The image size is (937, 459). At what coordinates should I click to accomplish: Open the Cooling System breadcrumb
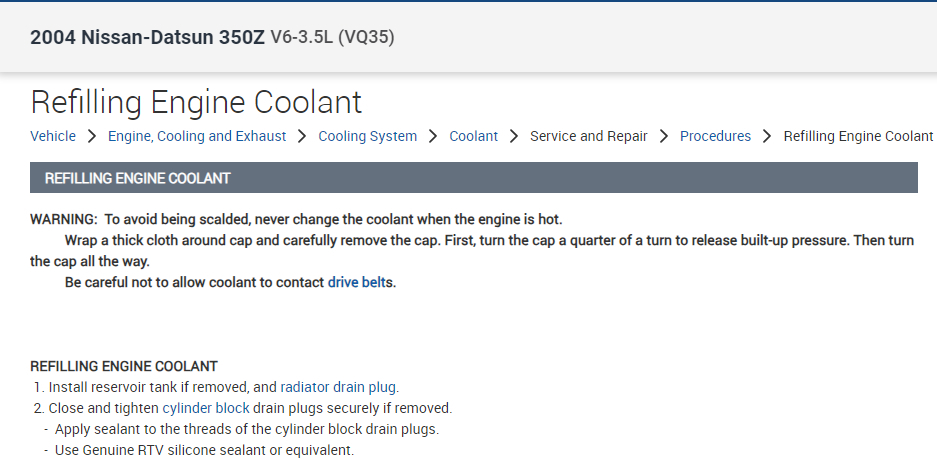pos(367,136)
